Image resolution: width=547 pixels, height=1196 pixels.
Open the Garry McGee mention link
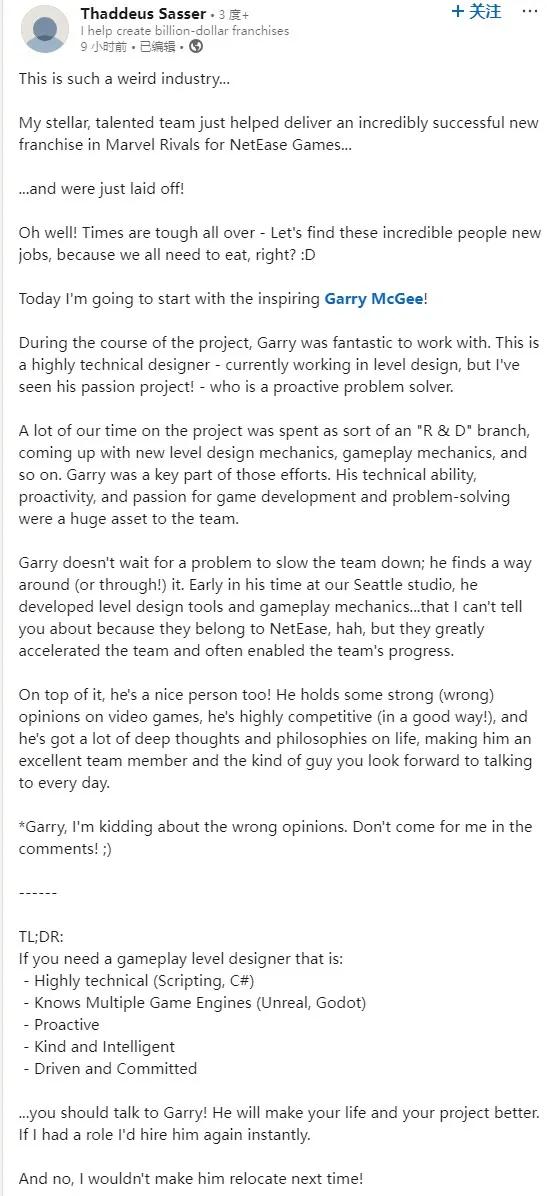coord(374,299)
